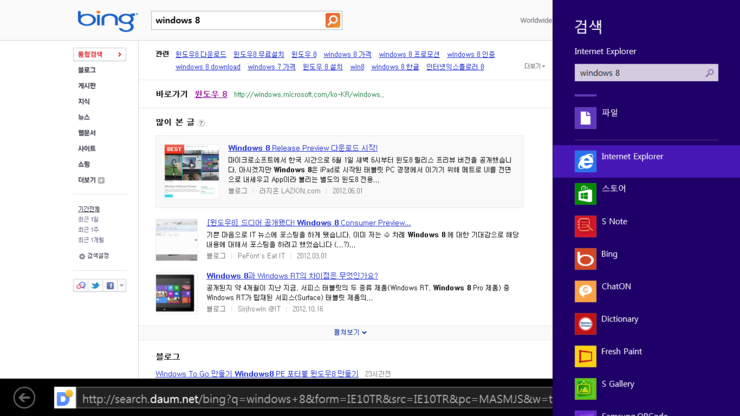Choose the Dictionary app icon

[x=586, y=324]
